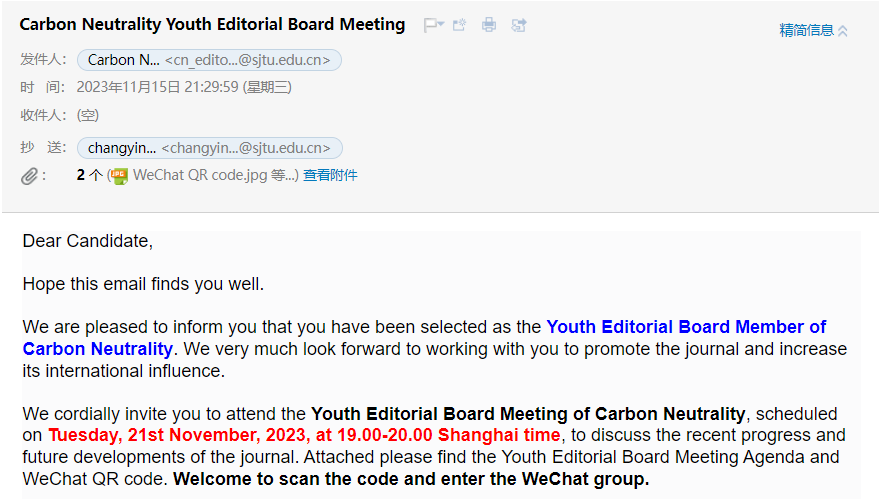Click the paperclip attachment icon
This screenshot has width=879, height=499.
tap(31, 176)
